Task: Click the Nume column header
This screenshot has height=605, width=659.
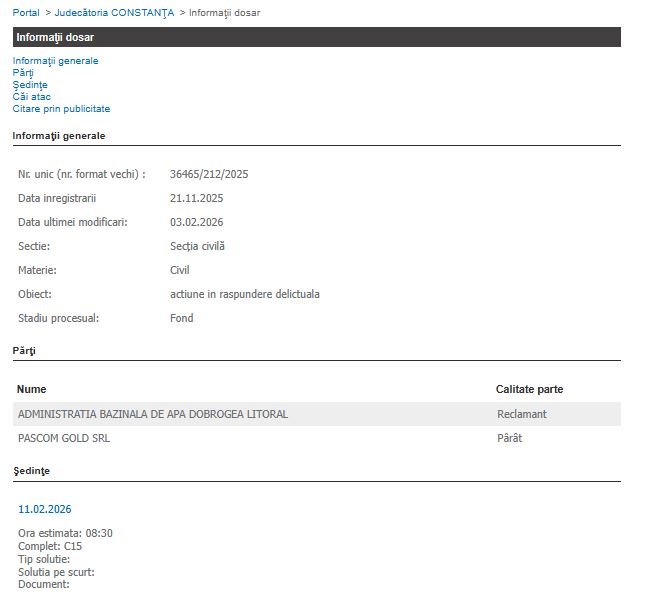Action: coord(32,389)
